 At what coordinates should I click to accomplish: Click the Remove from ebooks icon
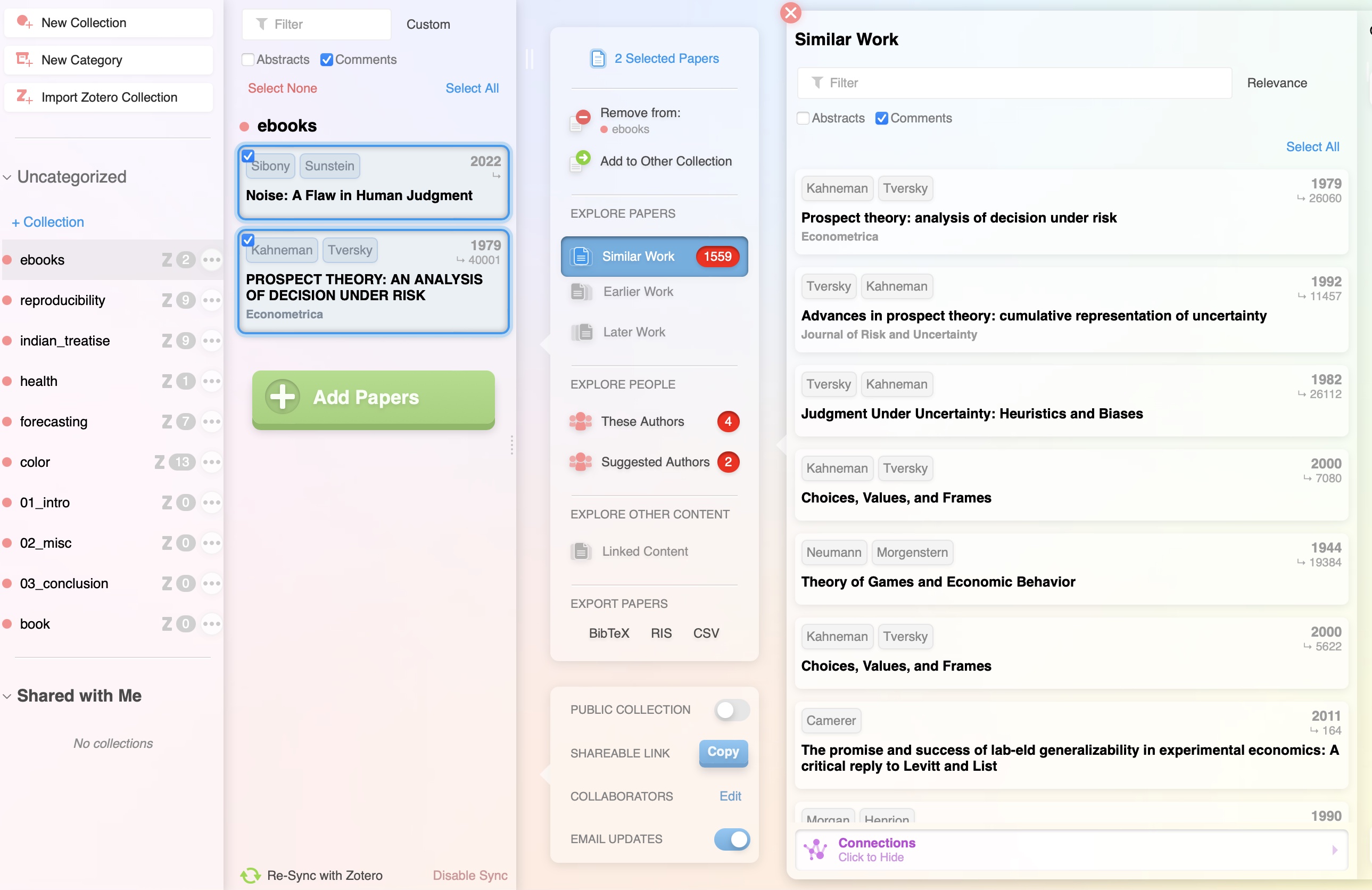pyautogui.click(x=580, y=120)
